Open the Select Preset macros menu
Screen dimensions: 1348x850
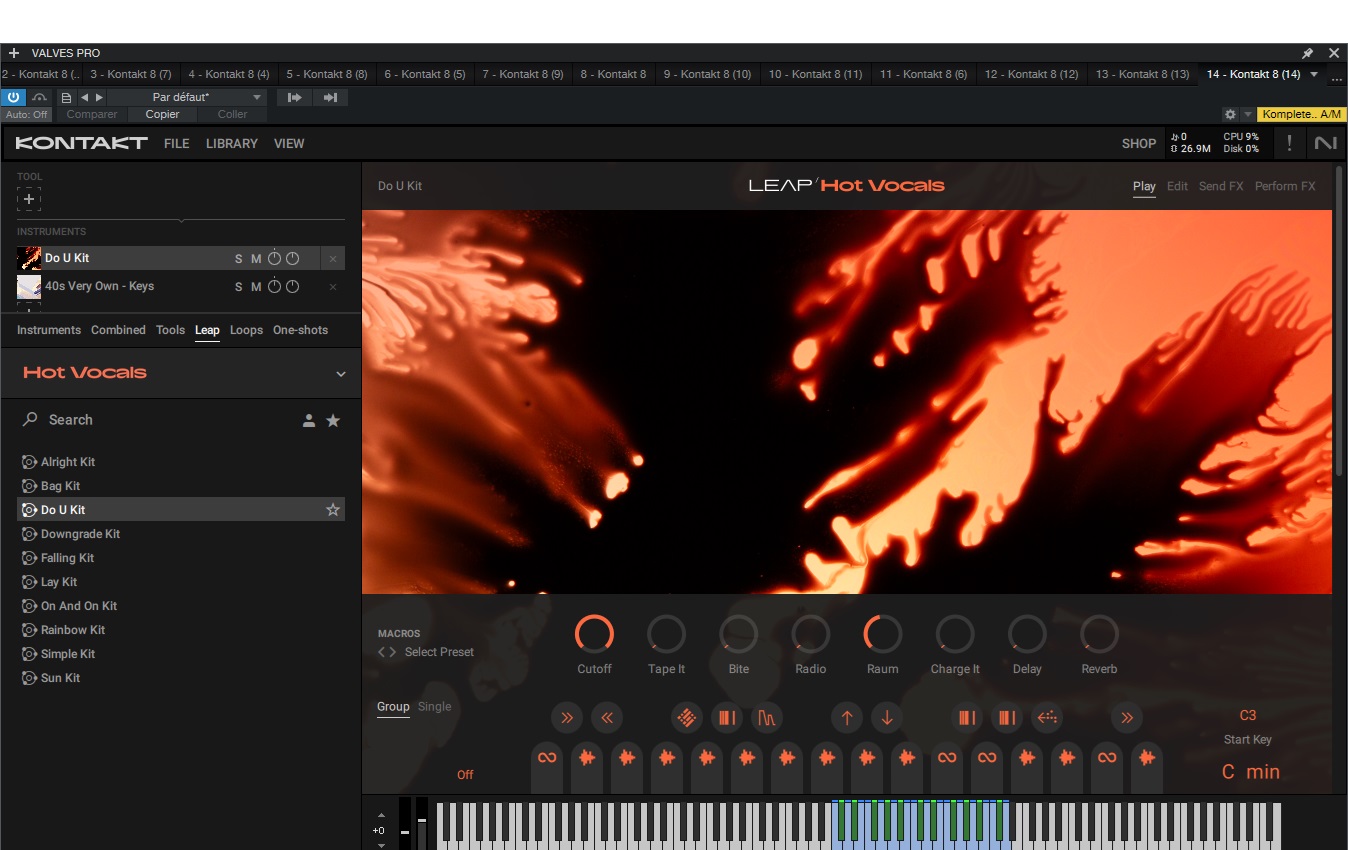(x=439, y=652)
